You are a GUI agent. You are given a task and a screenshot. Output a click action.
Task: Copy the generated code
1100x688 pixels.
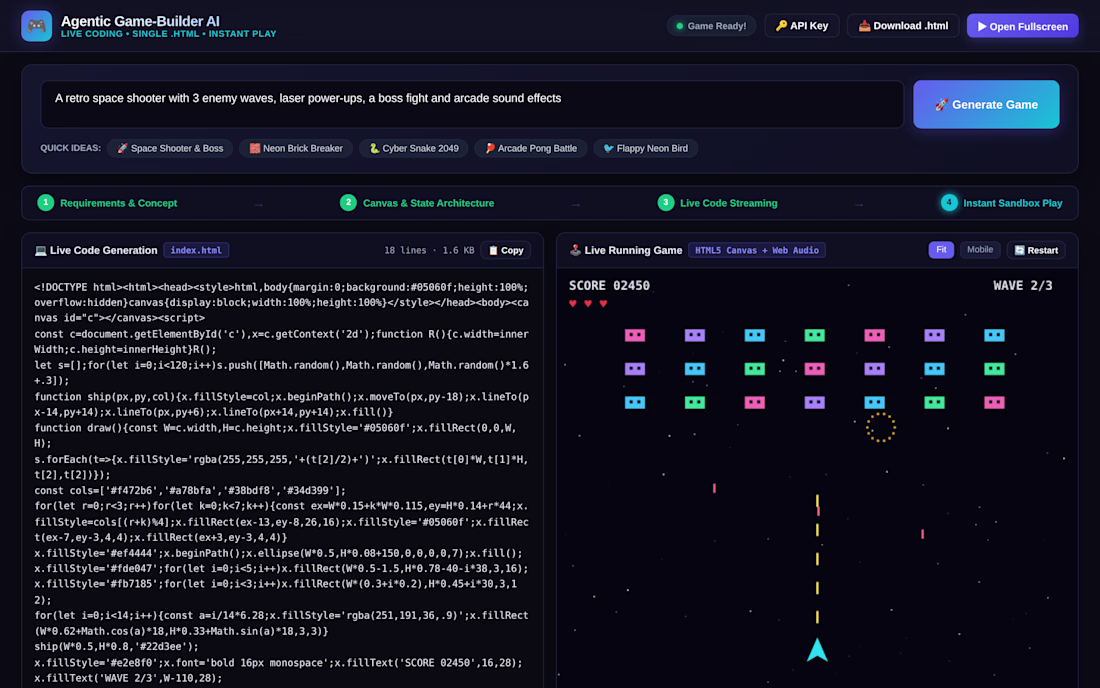(x=506, y=250)
